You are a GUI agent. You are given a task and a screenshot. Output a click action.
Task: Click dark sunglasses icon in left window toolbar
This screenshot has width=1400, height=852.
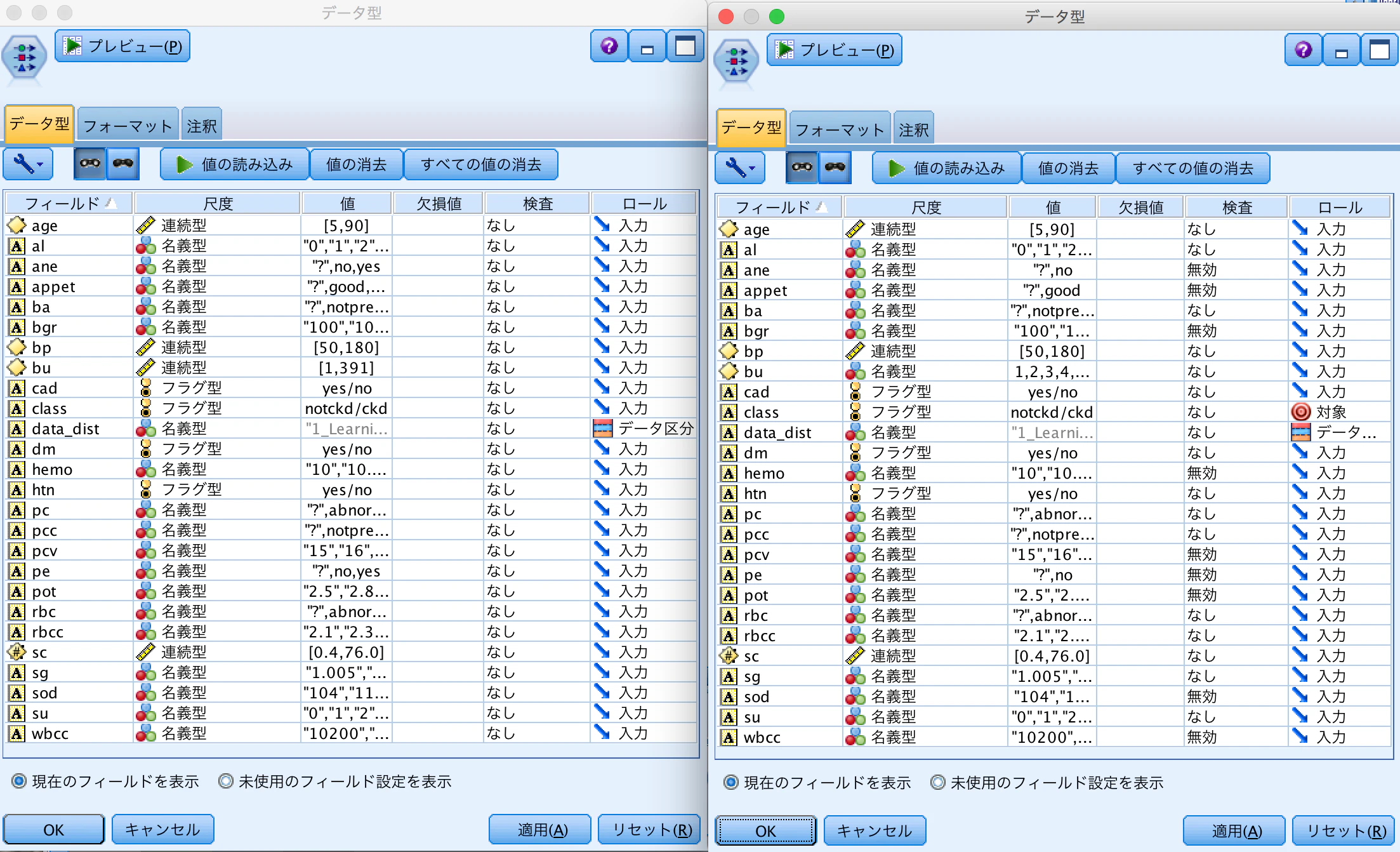click(123, 164)
